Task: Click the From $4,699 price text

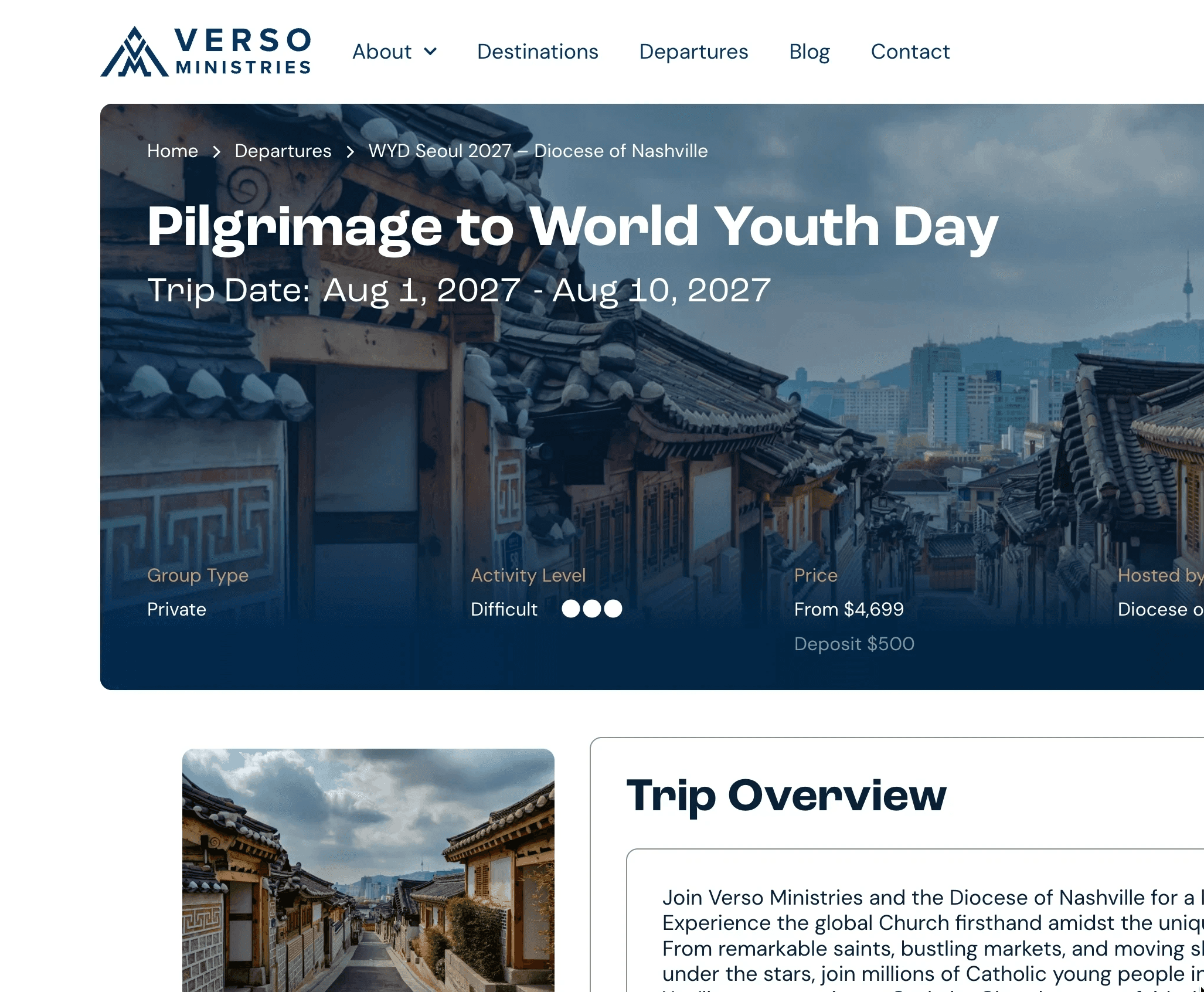Action: coord(849,609)
